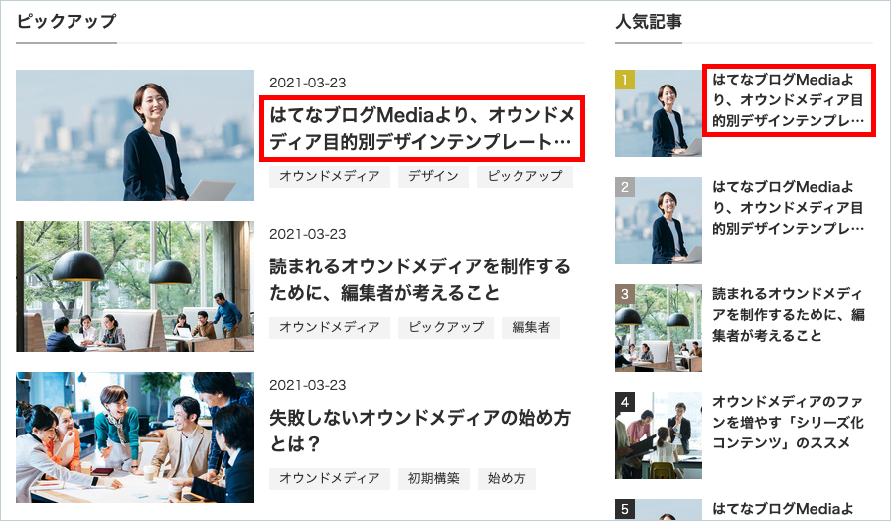
Task: Open pickup article 読まれるオウンドメディアを制作するために
Action: click(419, 280)
